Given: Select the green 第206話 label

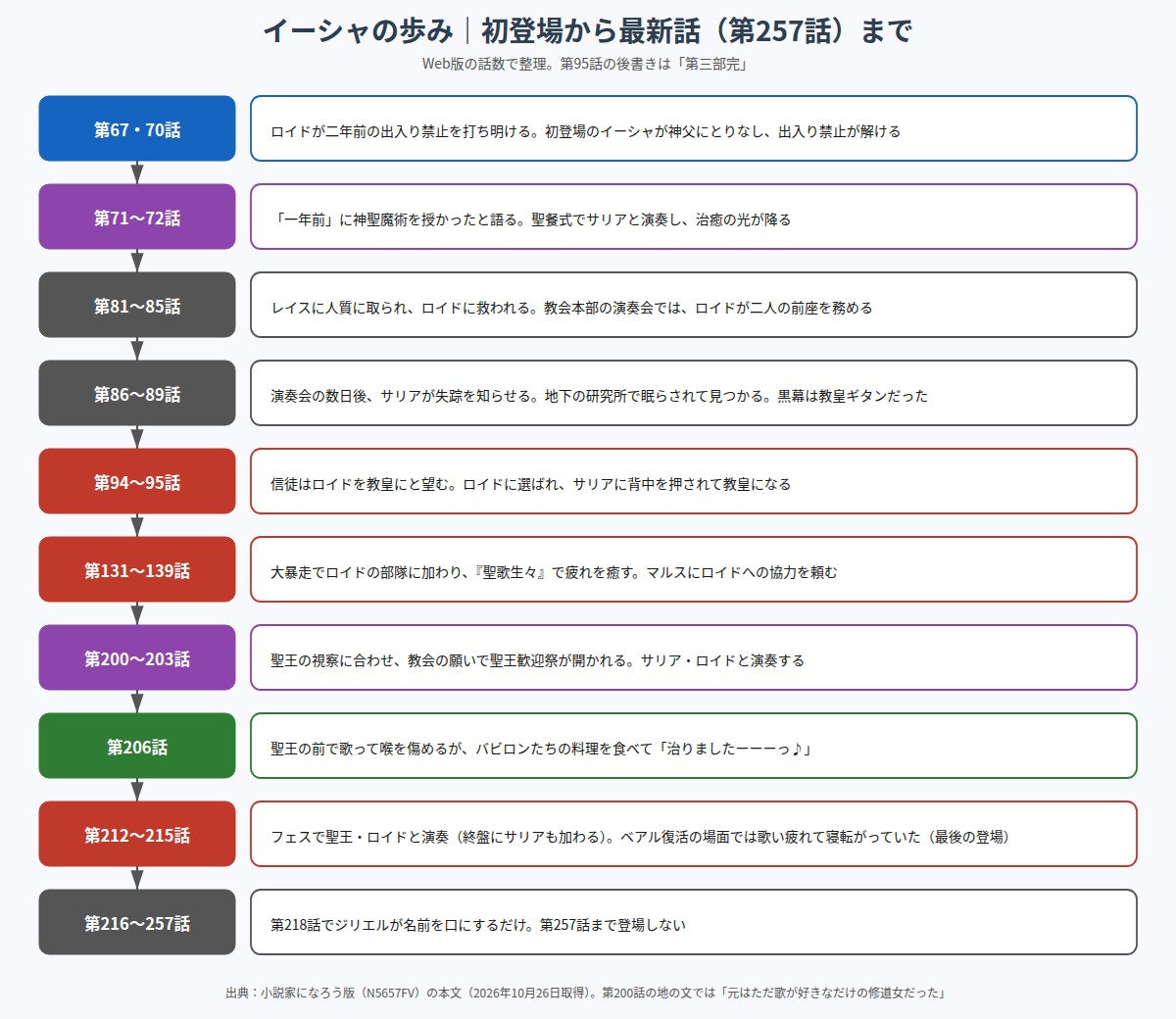Looking at the screenshot, I should [137, 746].
